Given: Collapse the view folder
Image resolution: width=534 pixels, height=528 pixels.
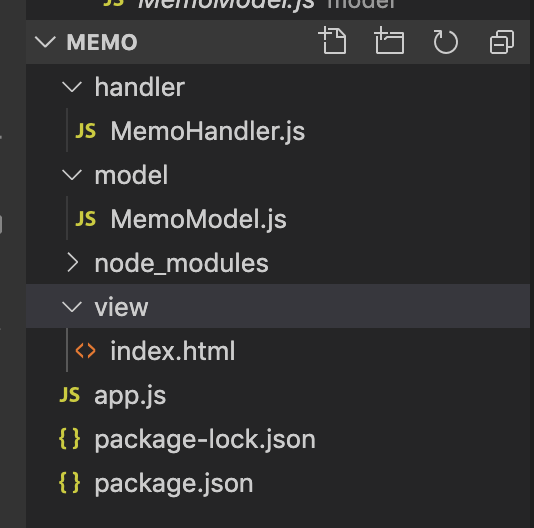Looking at the screenshot, I should tap(72, 307).
